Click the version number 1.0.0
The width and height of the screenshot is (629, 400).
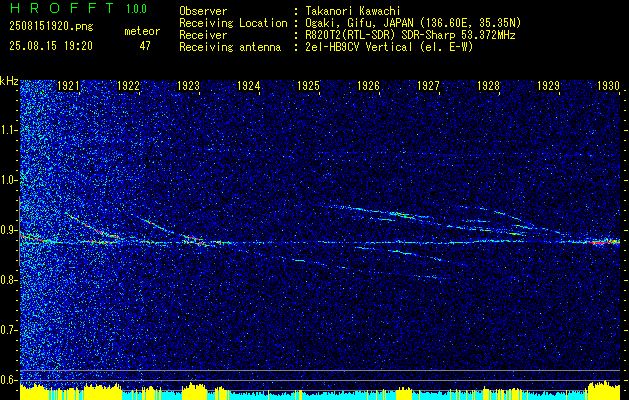coord(136,9)
